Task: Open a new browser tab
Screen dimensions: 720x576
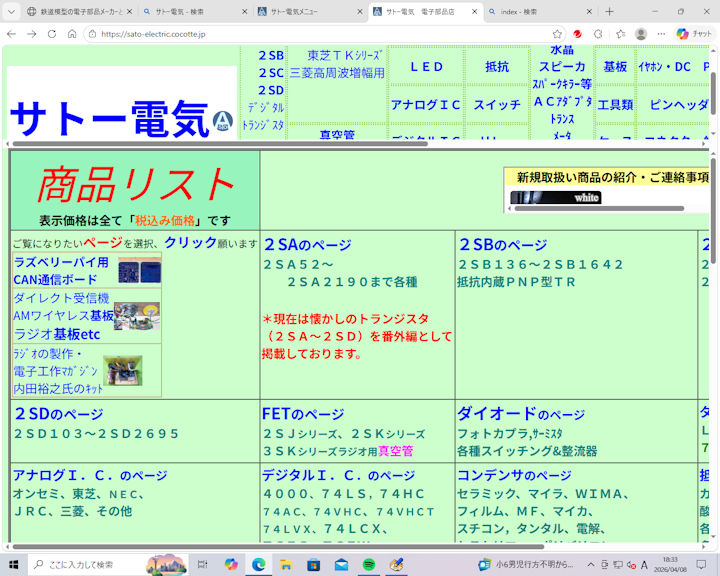Action: pyautogui.click(x=609, y=11)
